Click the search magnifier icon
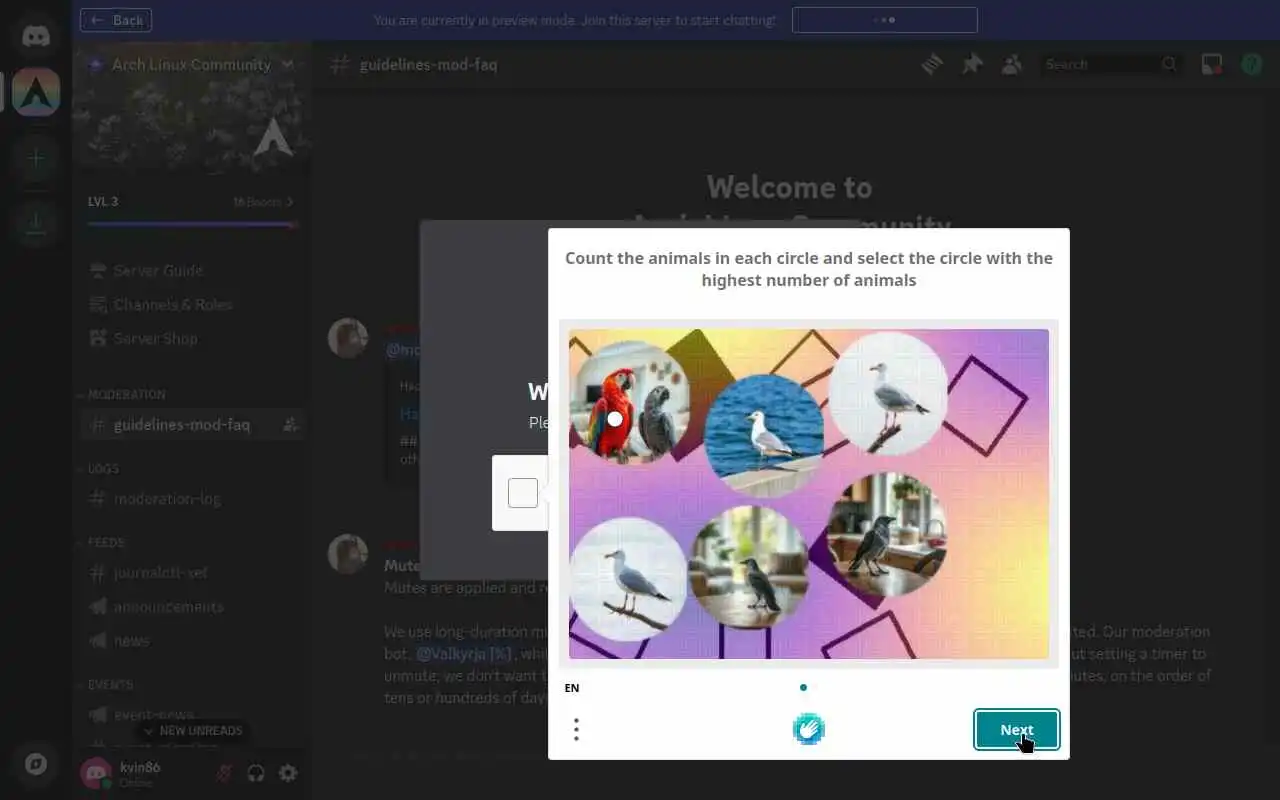Image resolution: width=1280 pixels, height=800 pixels. tap(1169, 64)
